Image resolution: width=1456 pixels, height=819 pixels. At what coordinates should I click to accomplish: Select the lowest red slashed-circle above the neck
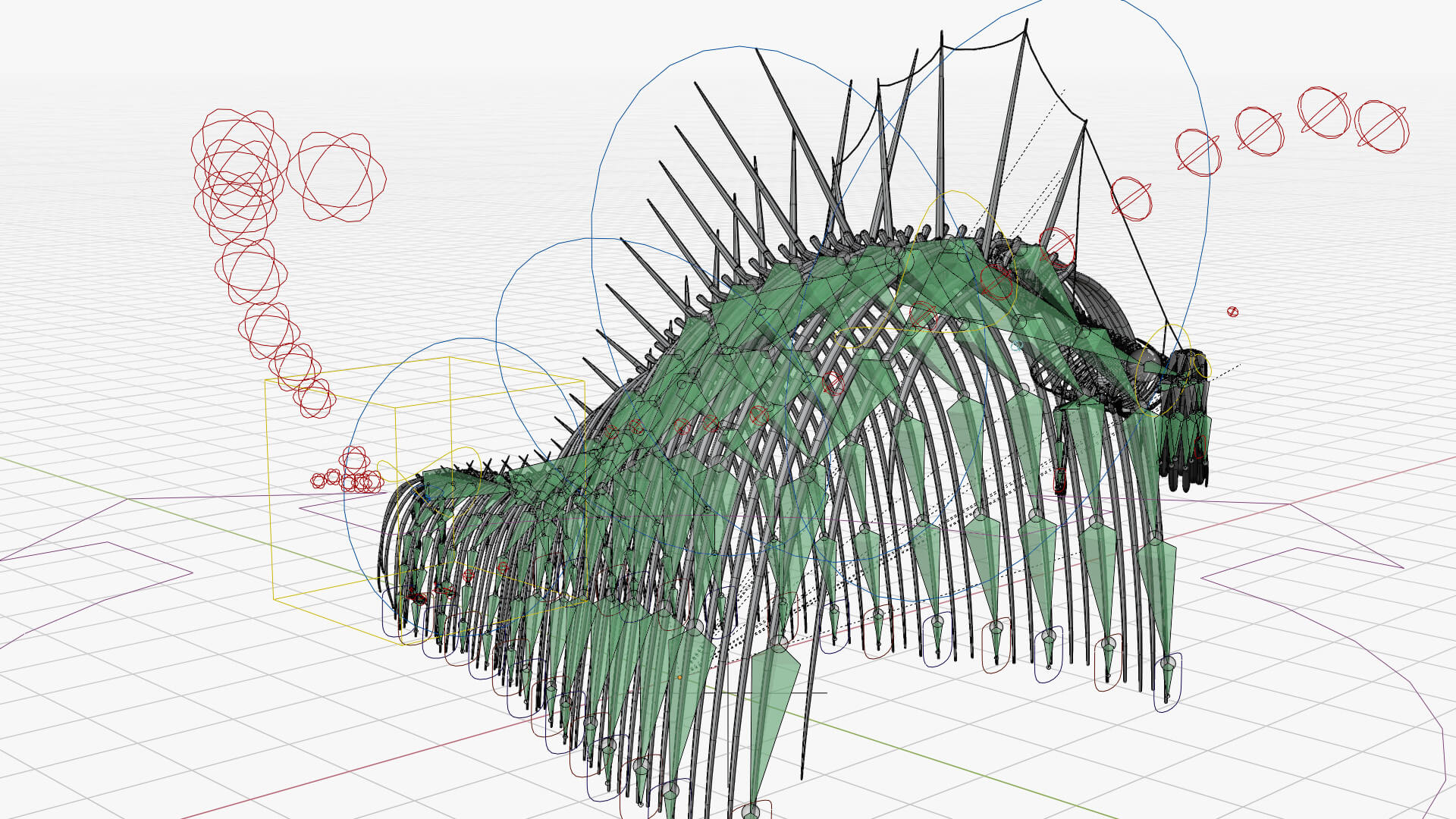tap(1131, 199)
